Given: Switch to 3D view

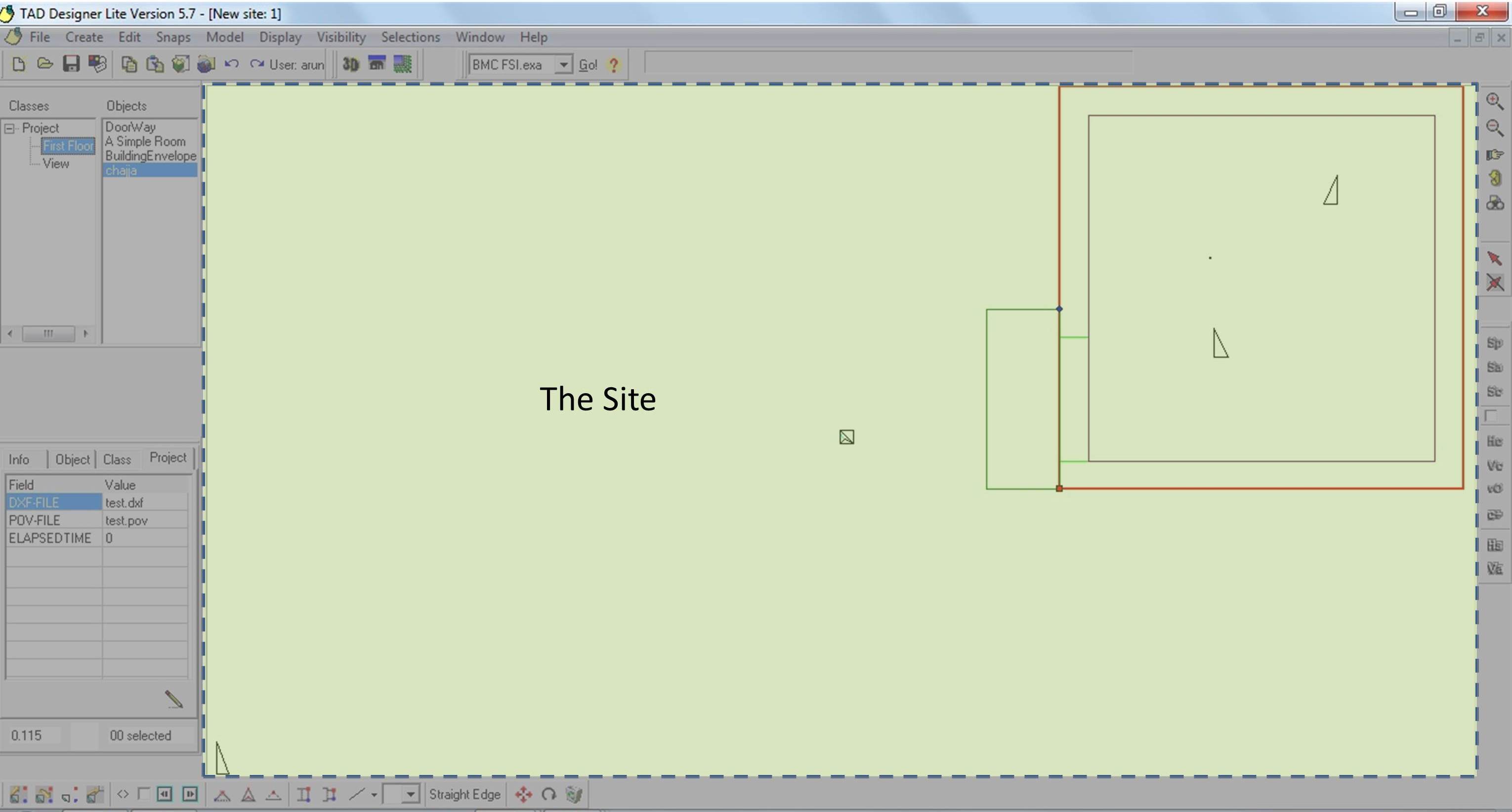Looking at the screenshot, I should pyautogui.click(x=350, y=64).
